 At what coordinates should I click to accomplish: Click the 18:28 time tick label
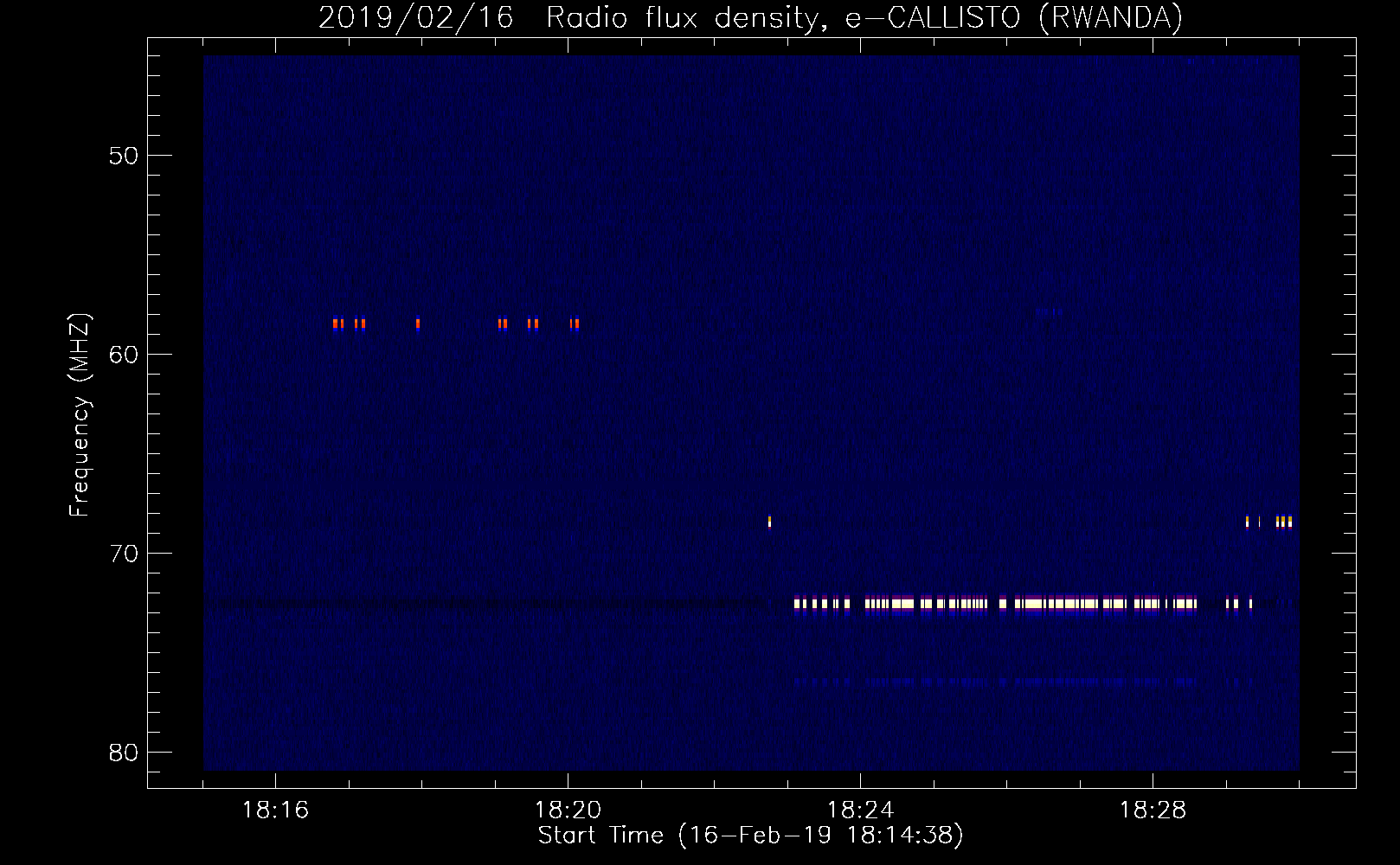tap(1153, 811)
